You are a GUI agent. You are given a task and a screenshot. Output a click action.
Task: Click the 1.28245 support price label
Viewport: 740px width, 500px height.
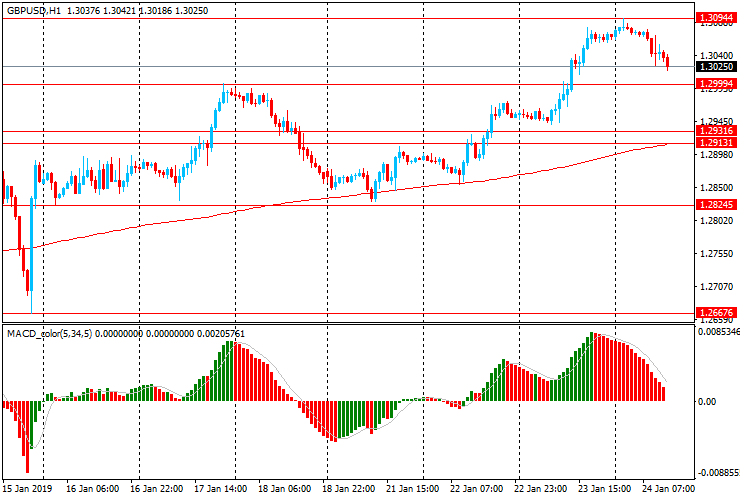(716, 204)
